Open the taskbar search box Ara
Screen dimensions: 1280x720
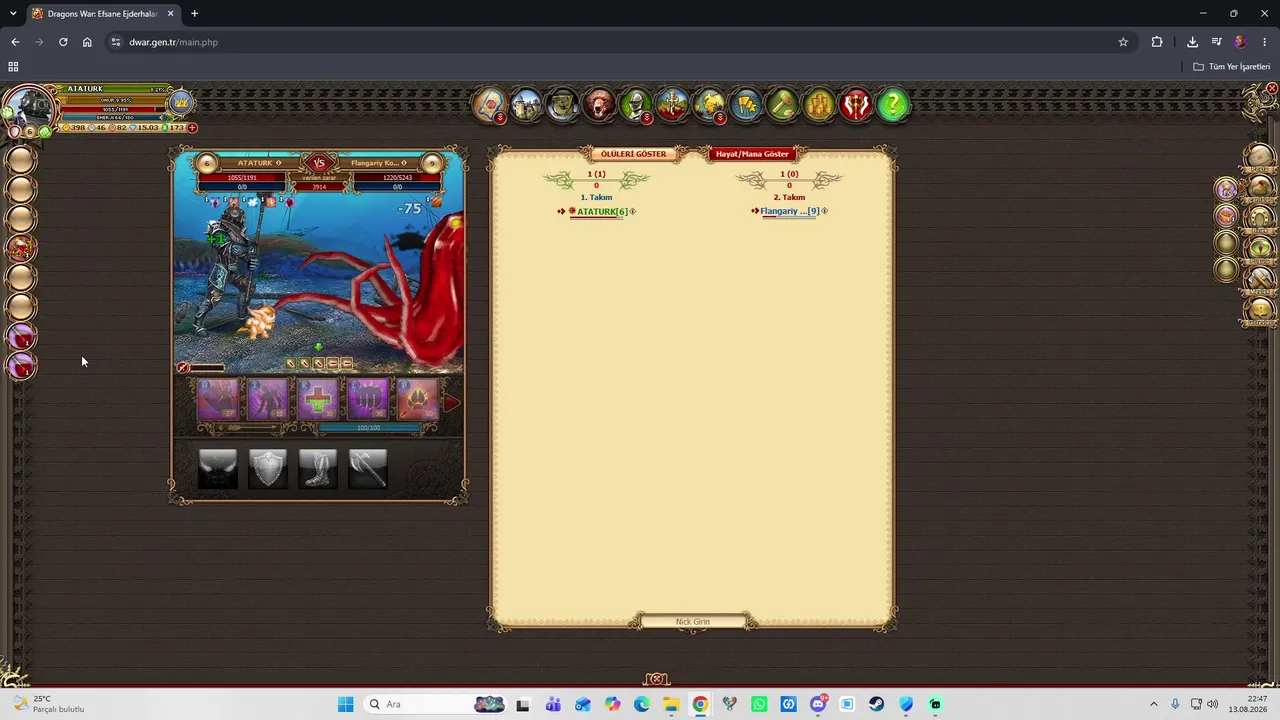coord(435,704)
